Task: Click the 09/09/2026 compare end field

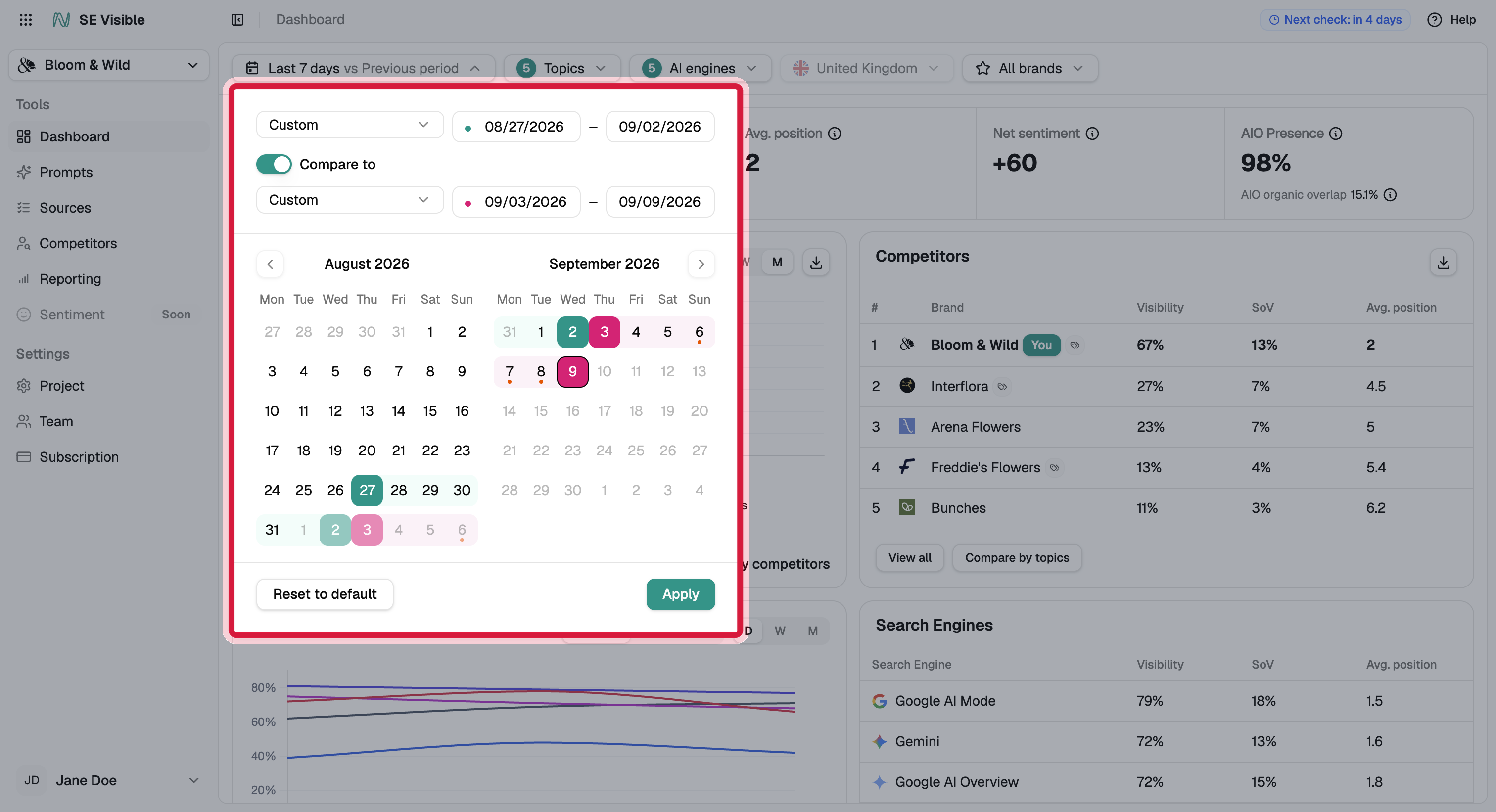Action: tap(660, 201)
